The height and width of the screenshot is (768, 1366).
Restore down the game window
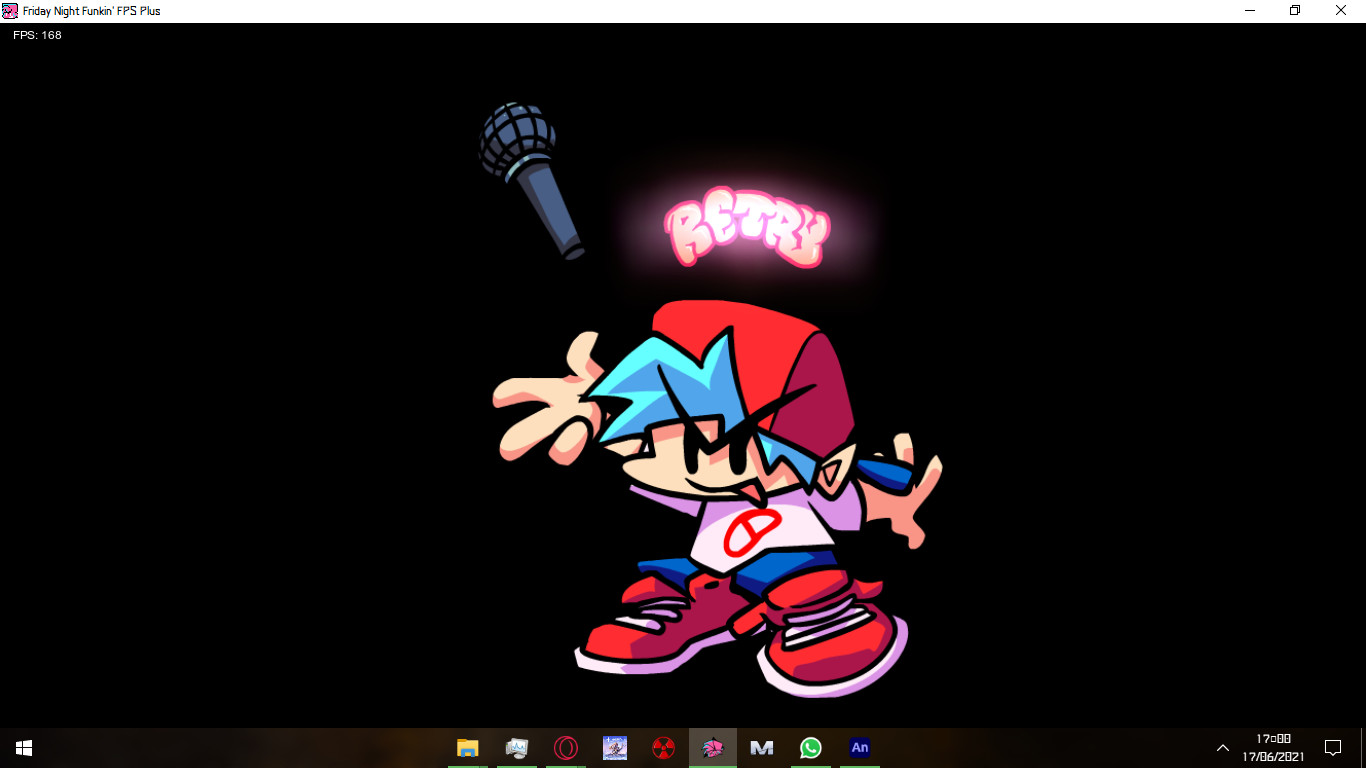tap(1293, 10)
